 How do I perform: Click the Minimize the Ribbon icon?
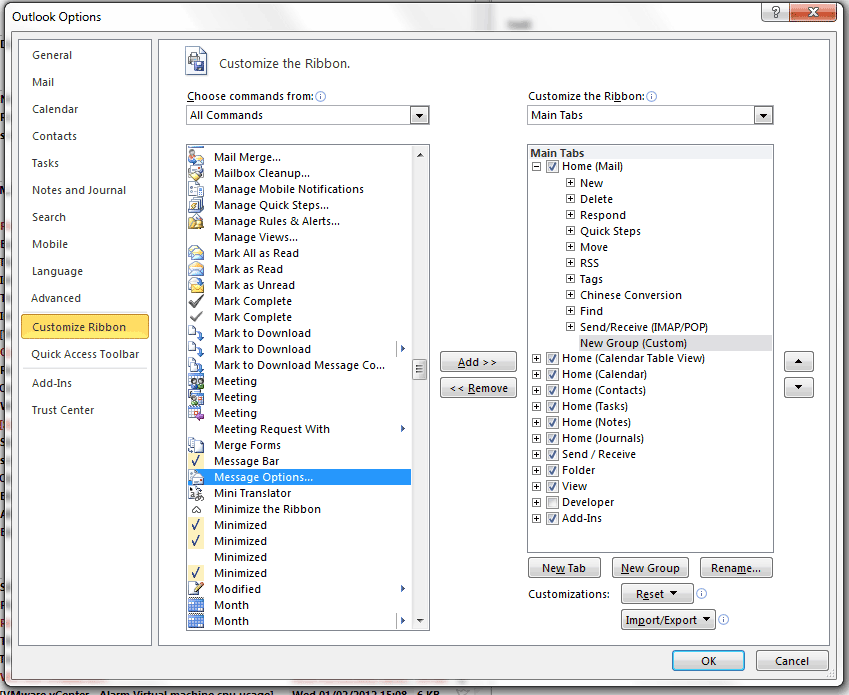pos(196,509)
